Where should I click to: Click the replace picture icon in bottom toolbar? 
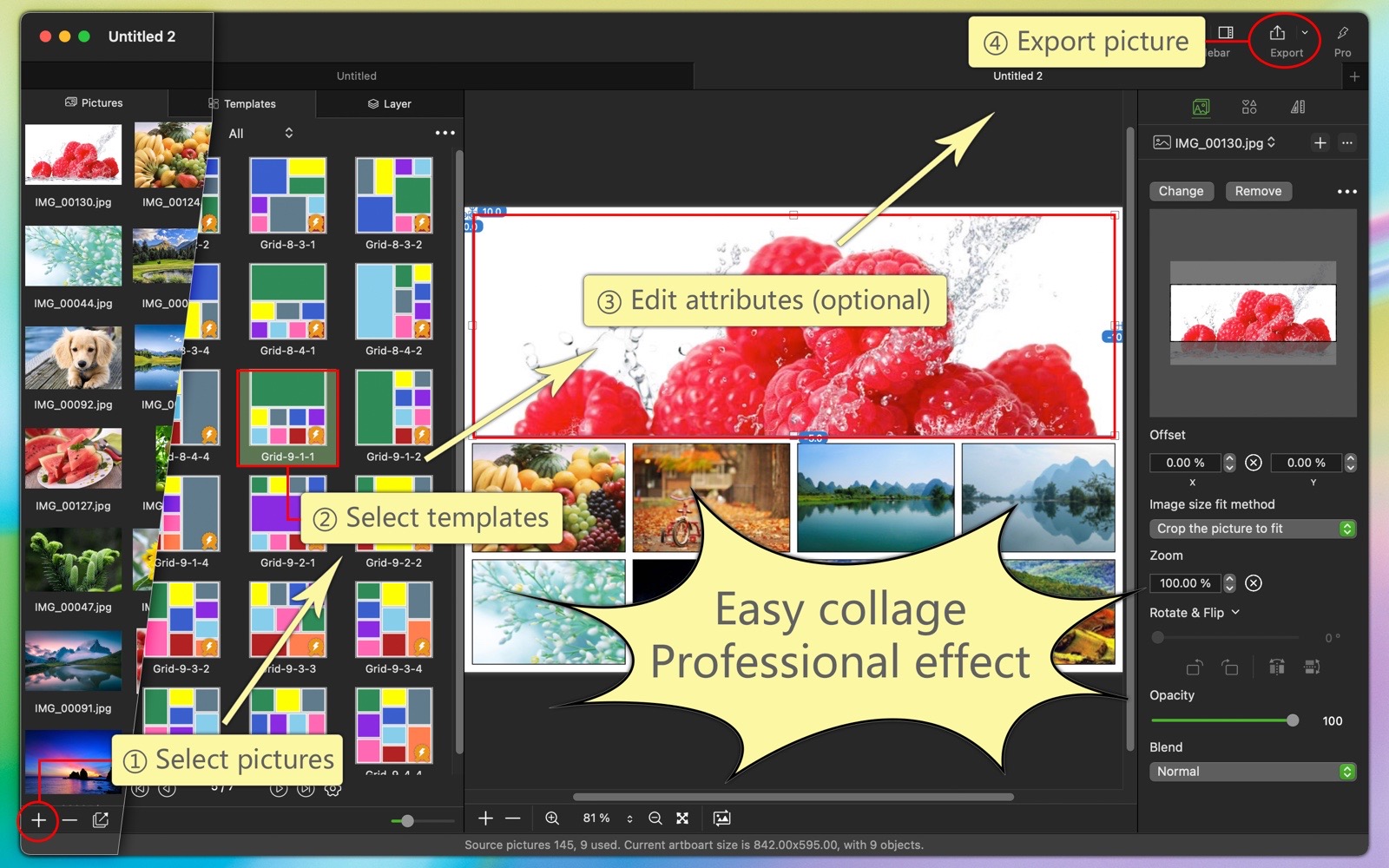click(721, 819)
